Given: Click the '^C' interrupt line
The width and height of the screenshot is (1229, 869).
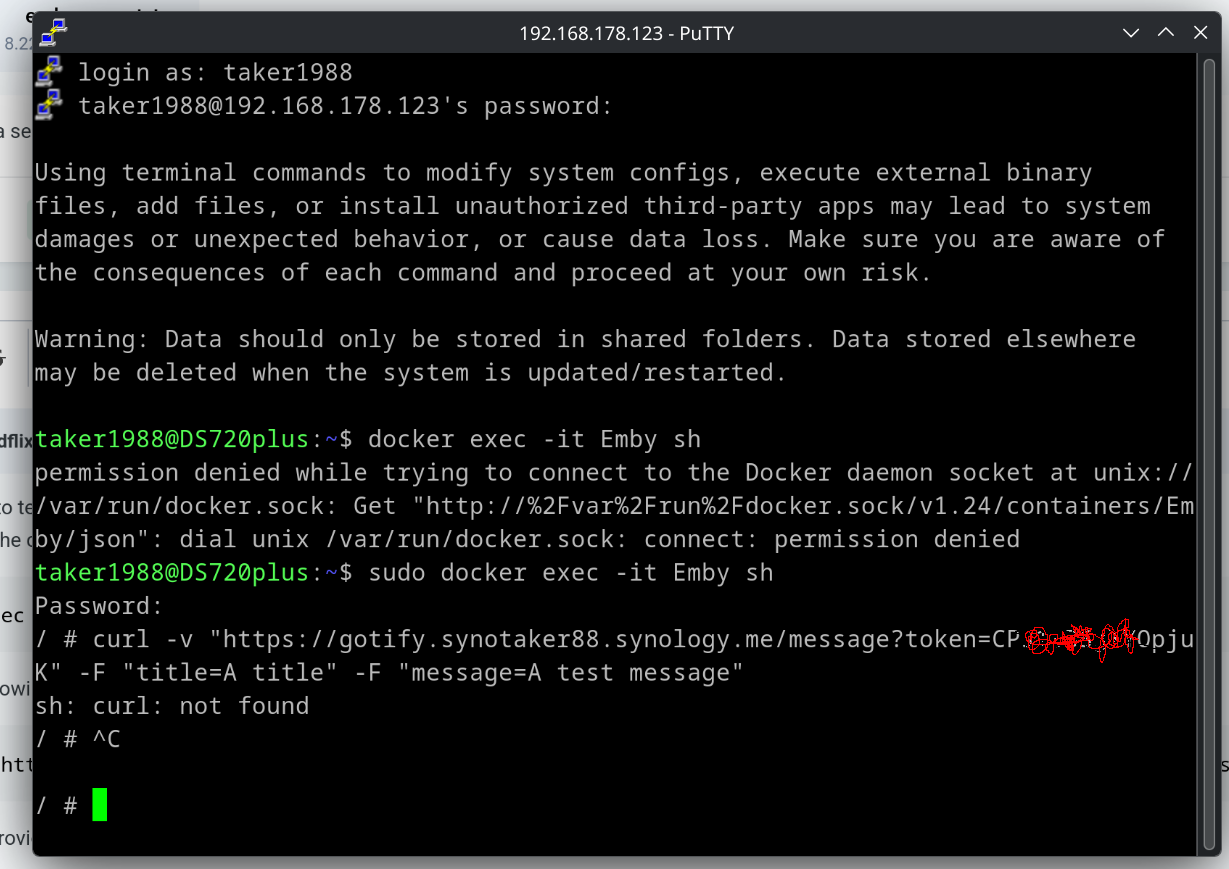Looking at the screenshot, I should (106, 739).
